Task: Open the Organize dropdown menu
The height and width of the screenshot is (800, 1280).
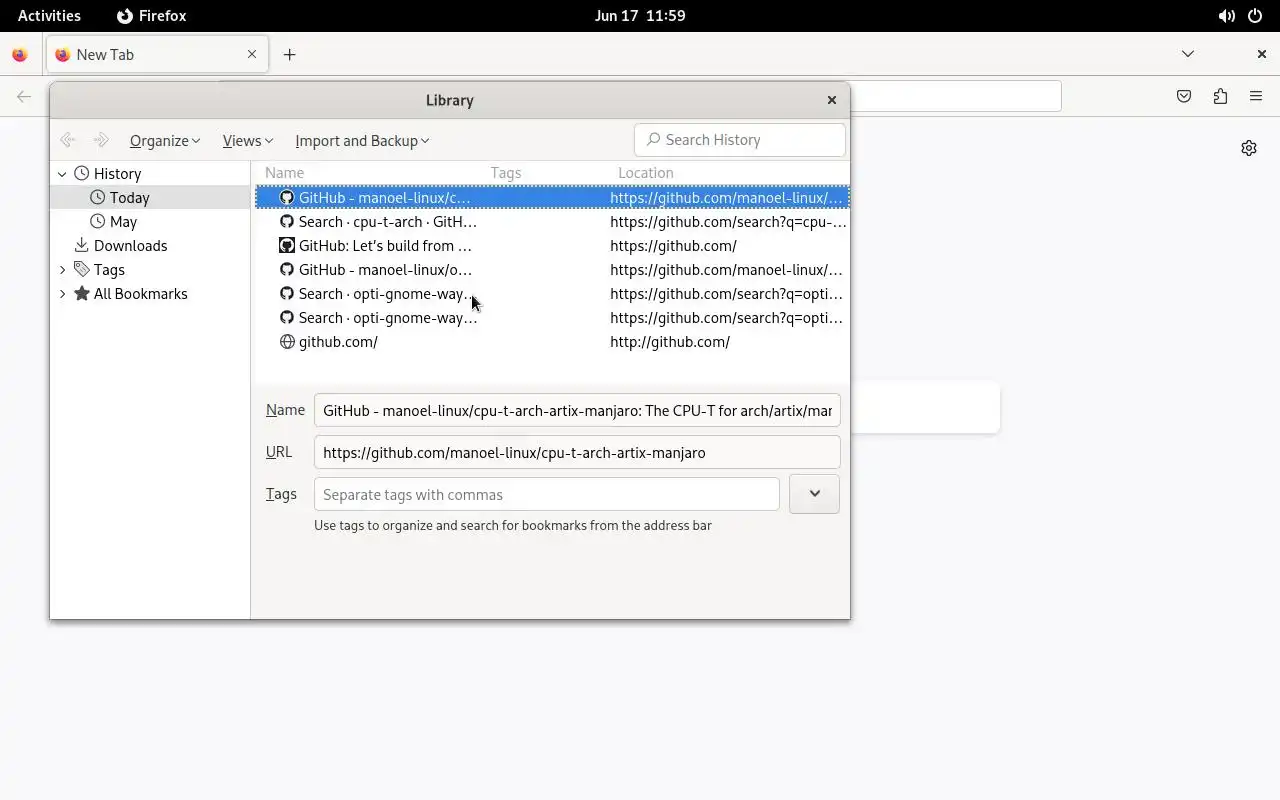Action: click(165, 141)
